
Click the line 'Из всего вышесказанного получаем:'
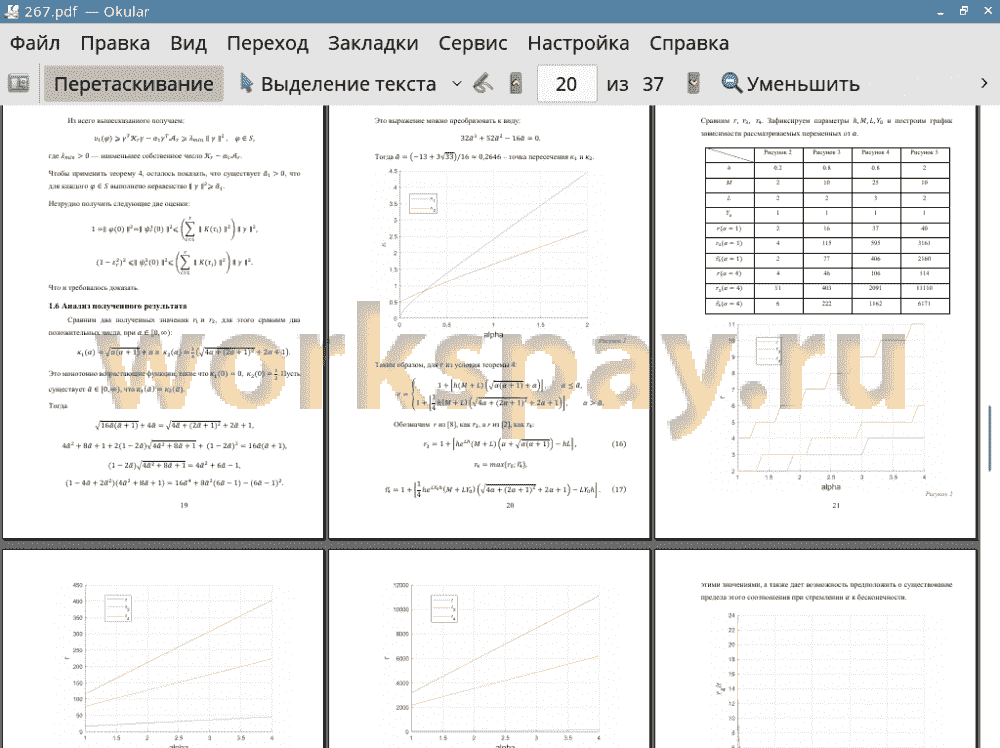click(126, 121)
